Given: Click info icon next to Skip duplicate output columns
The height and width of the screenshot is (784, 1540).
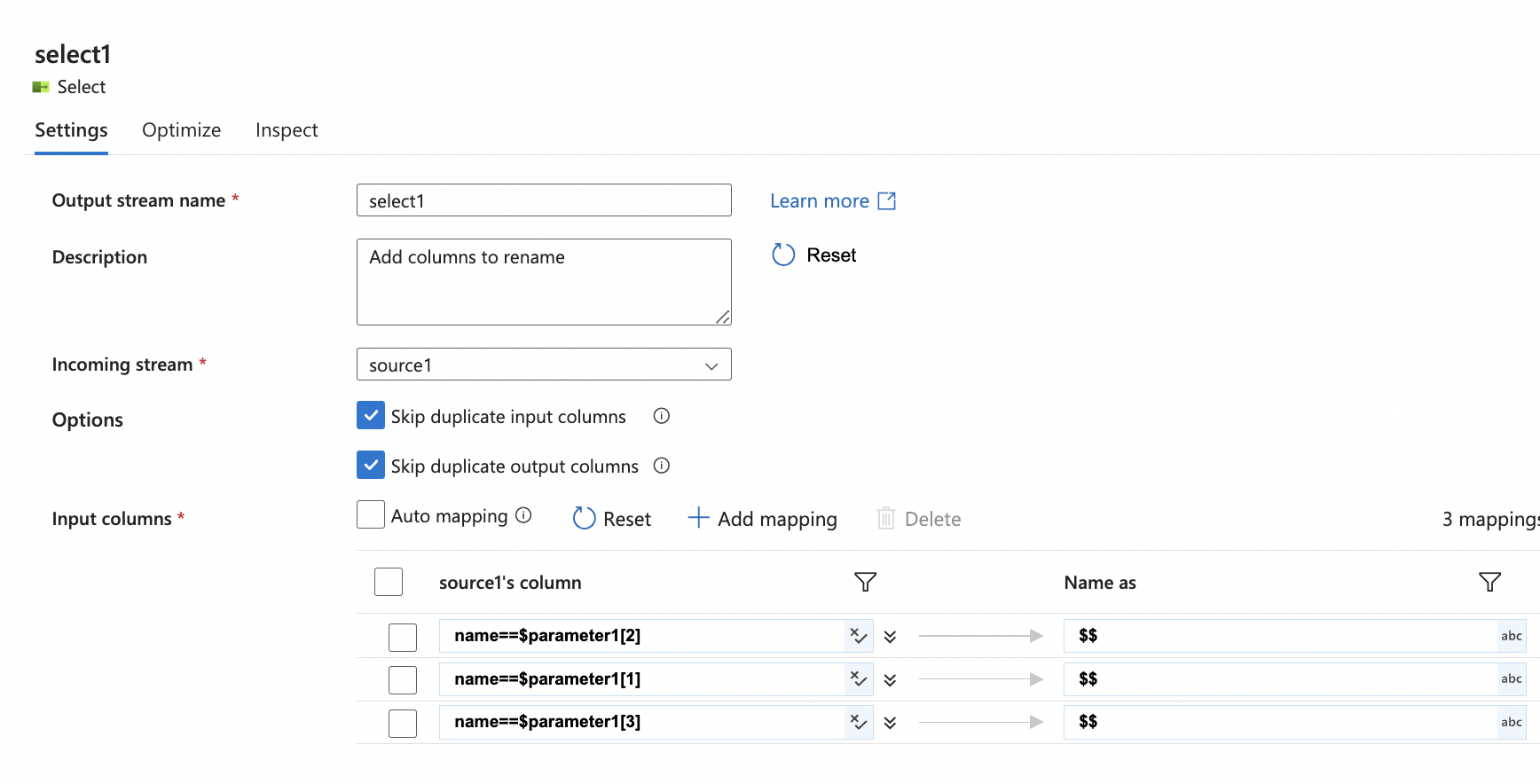Looking at the screenshot, I should 661,466.
